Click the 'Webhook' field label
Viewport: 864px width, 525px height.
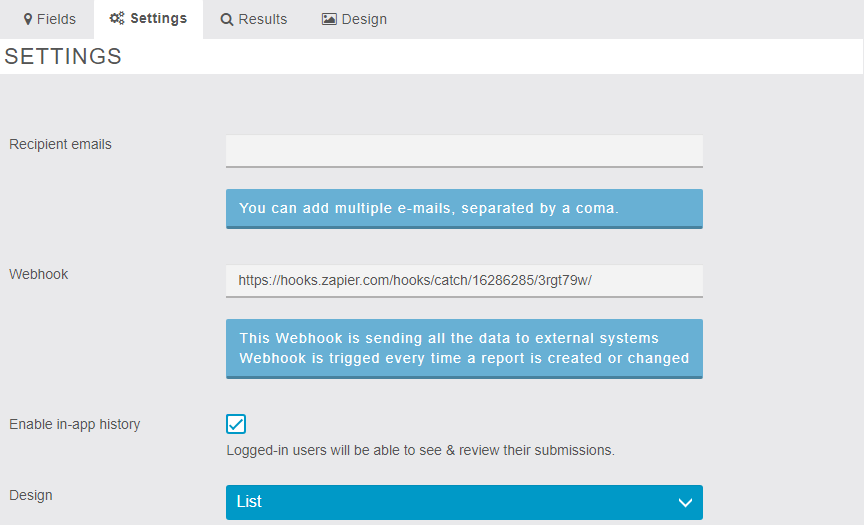click(39, 274)
